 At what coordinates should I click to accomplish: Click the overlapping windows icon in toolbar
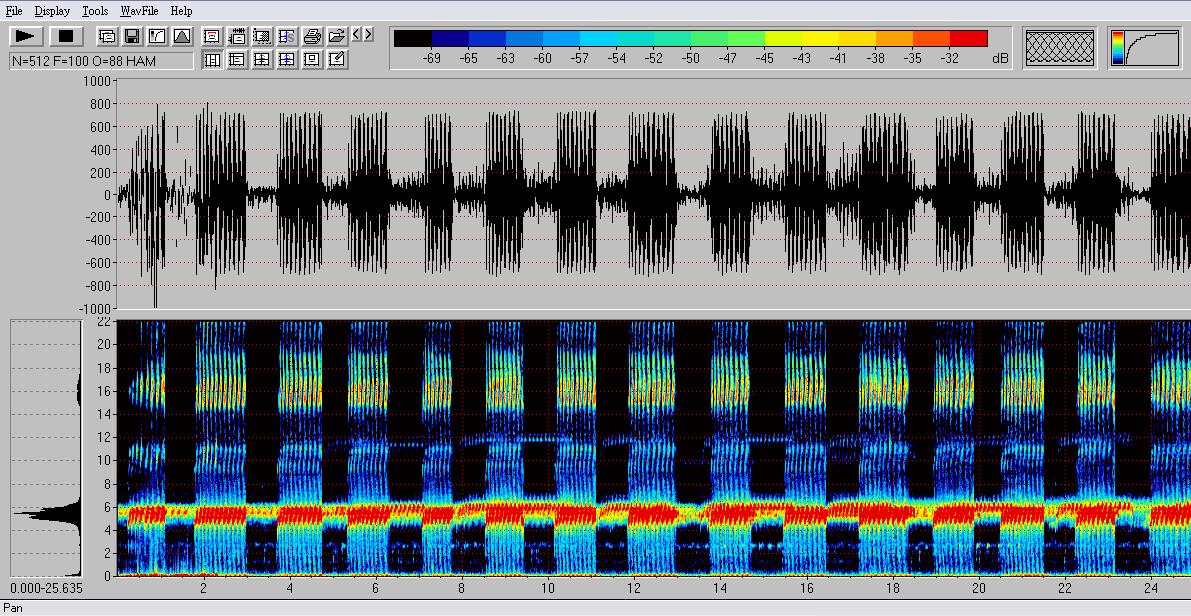(x=107, y=37)
